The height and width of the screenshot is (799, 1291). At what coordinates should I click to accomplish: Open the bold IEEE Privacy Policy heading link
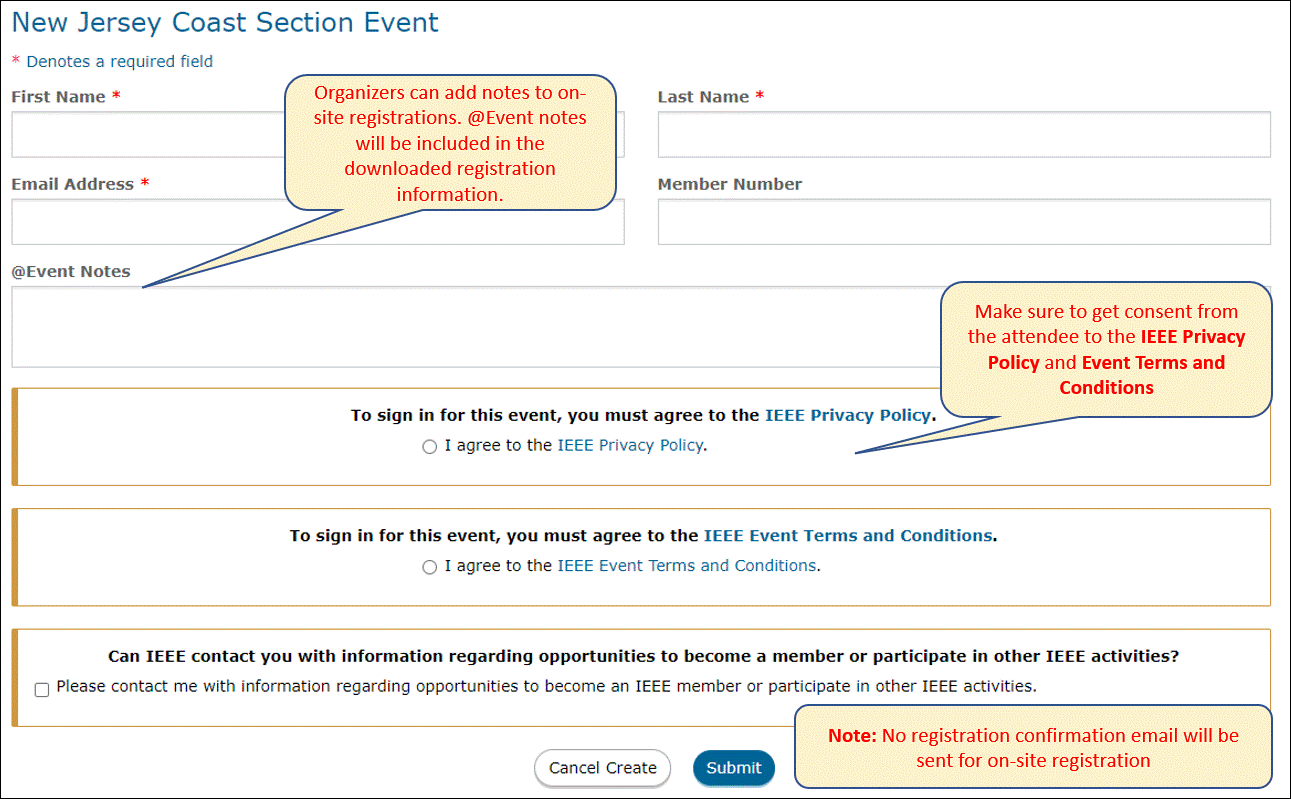coord(848,415)
